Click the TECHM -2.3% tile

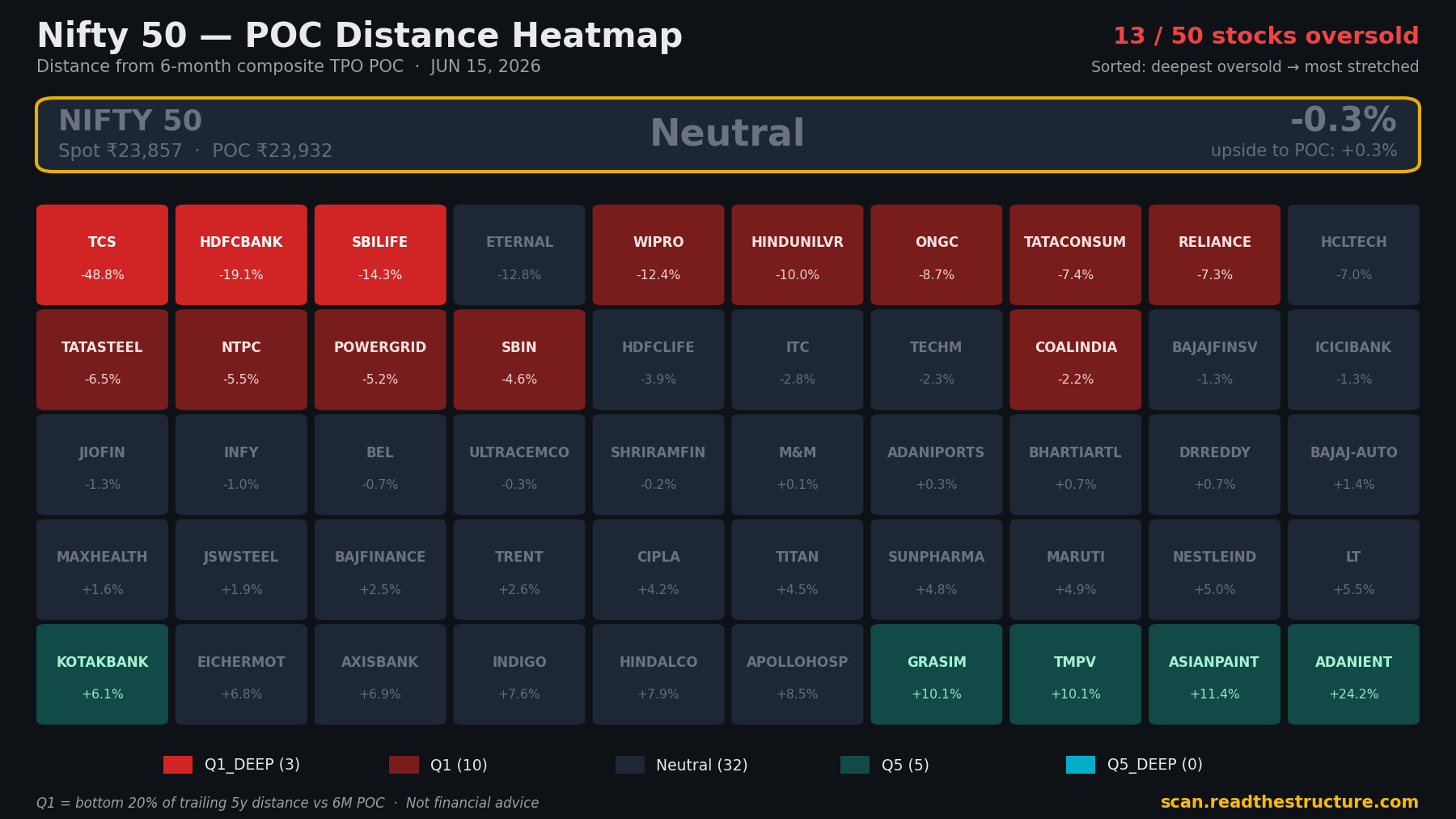click(x=937, y=360)
